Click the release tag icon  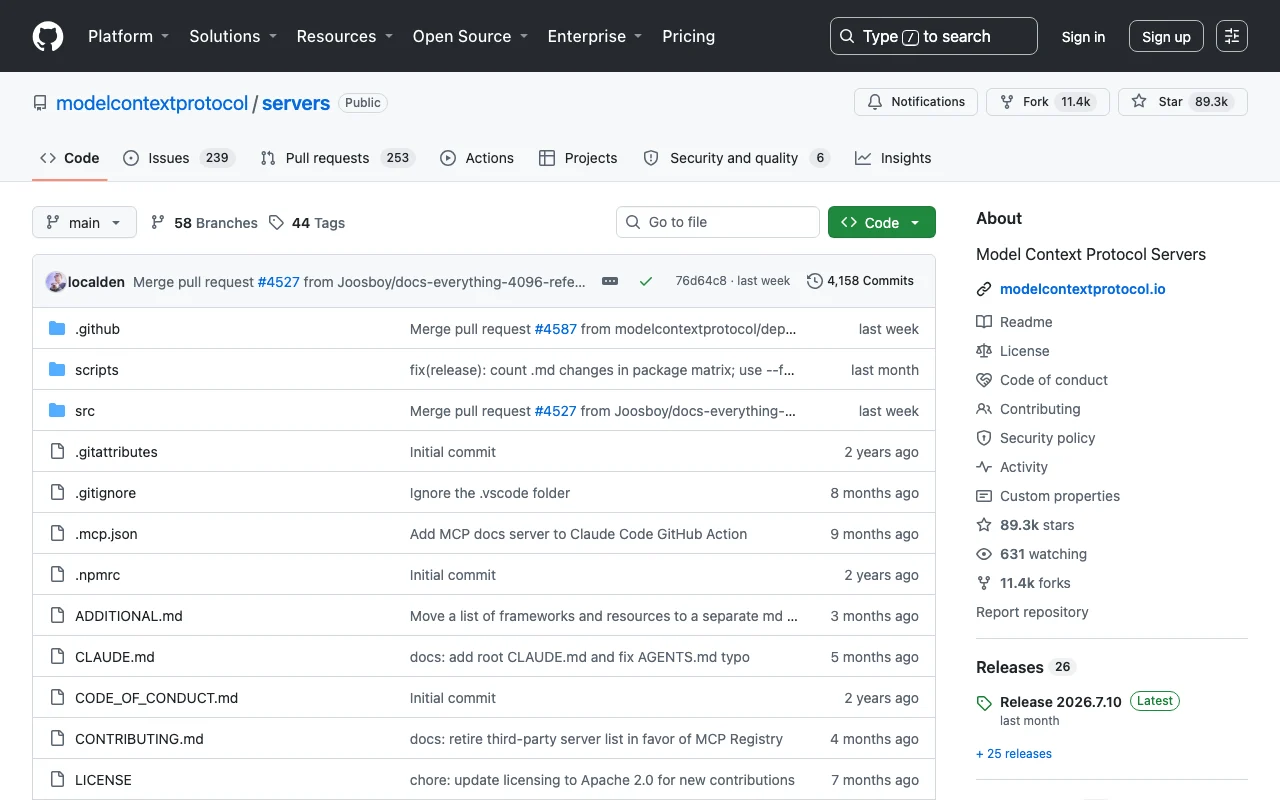(984, 702)
